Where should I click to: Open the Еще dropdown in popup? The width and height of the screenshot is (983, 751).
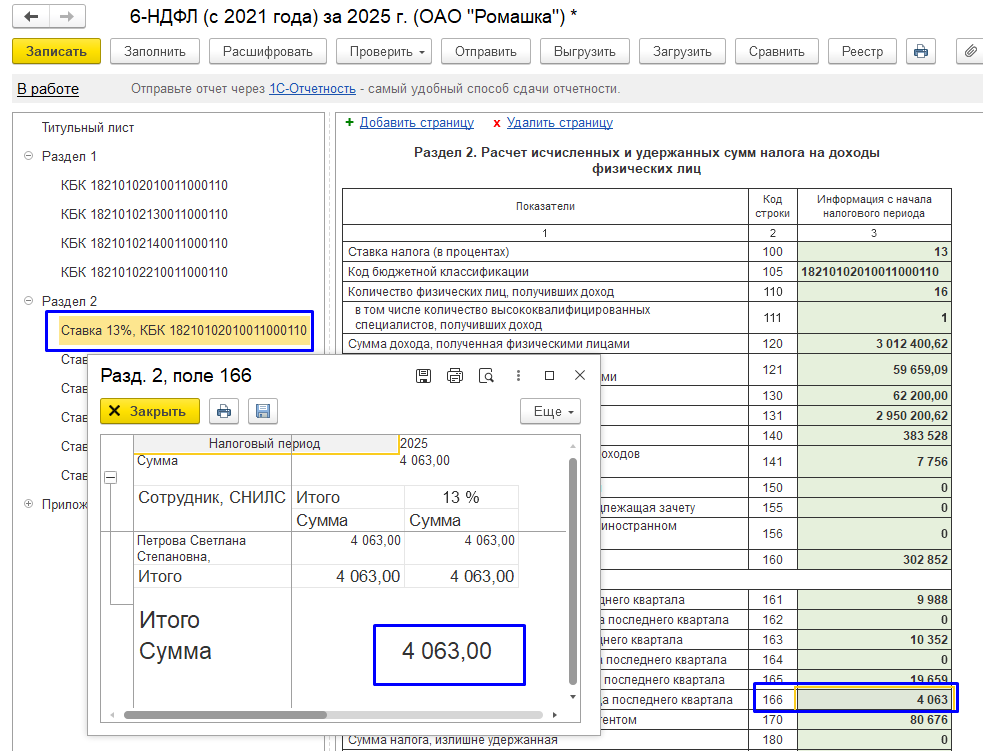coord(550,411)
